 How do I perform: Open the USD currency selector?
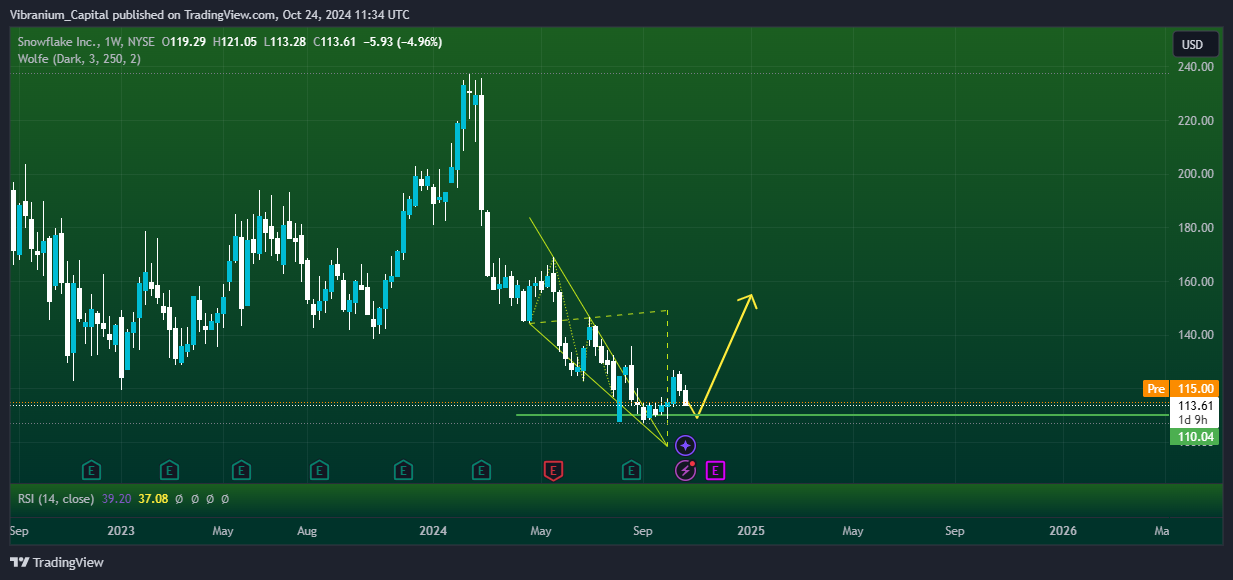pyautogui.click(x=1195, y=44)
